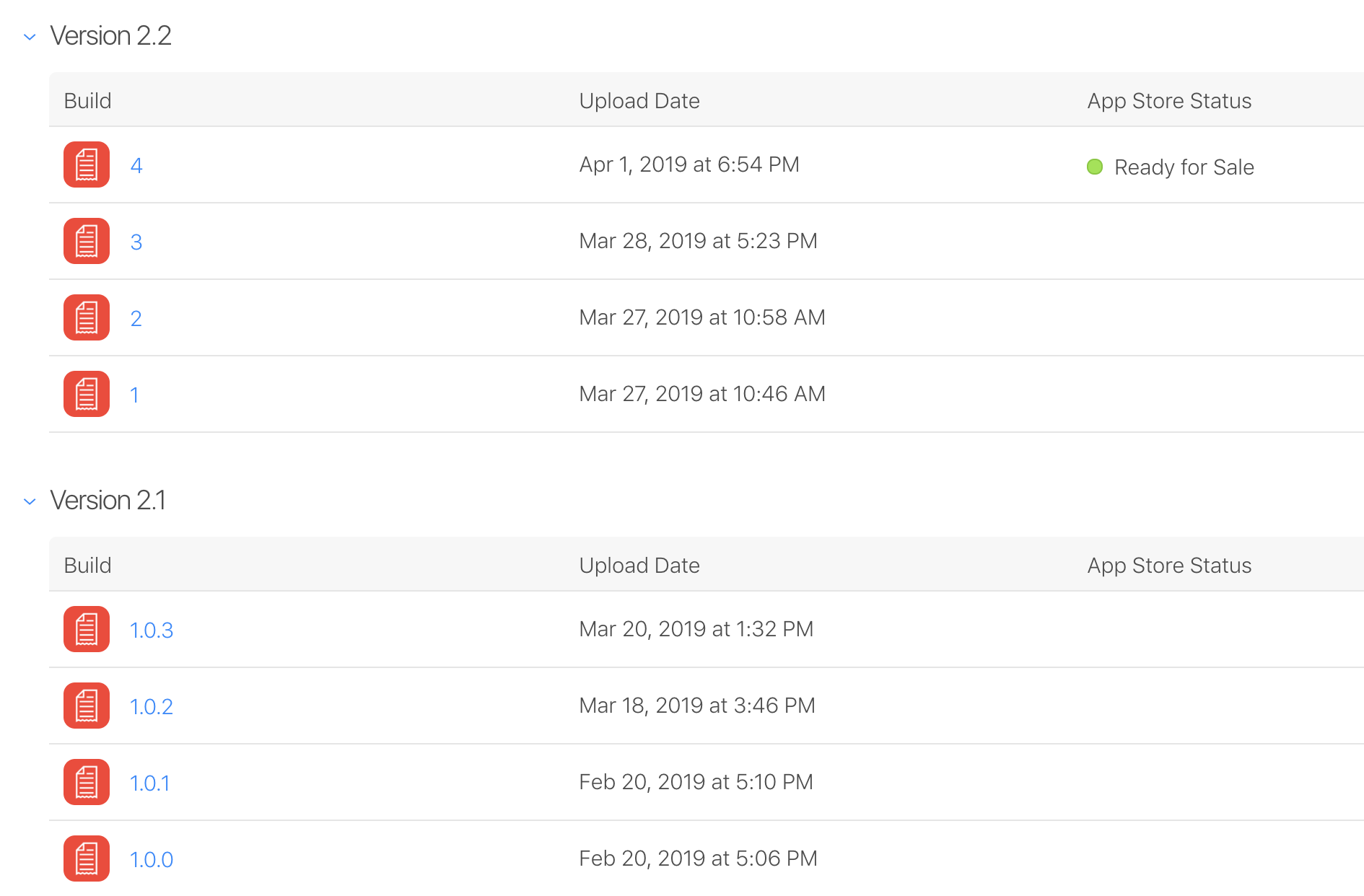Open build 1 of Version 2.2
Screen dimensions: 1364x896
tap(134, 395)
